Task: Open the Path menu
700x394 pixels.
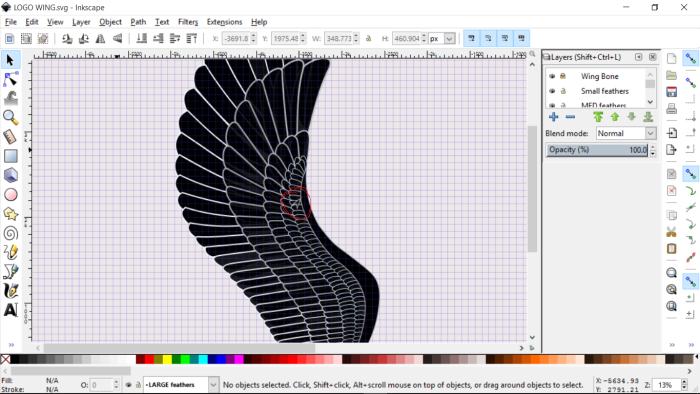Action: tap(138, 22)
